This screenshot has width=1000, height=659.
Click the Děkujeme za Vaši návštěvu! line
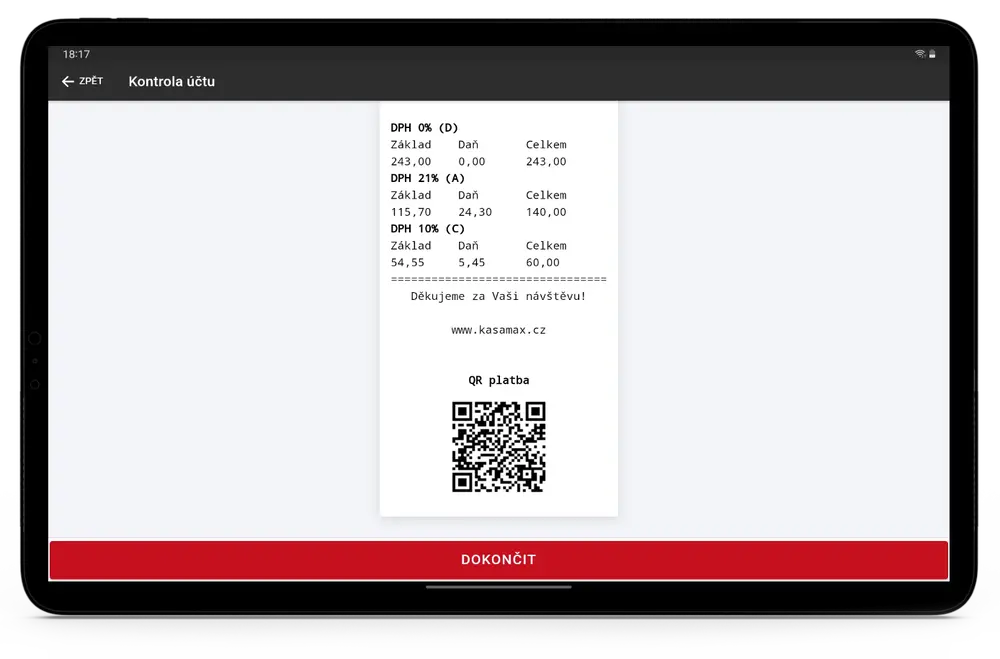pos(498,296)
